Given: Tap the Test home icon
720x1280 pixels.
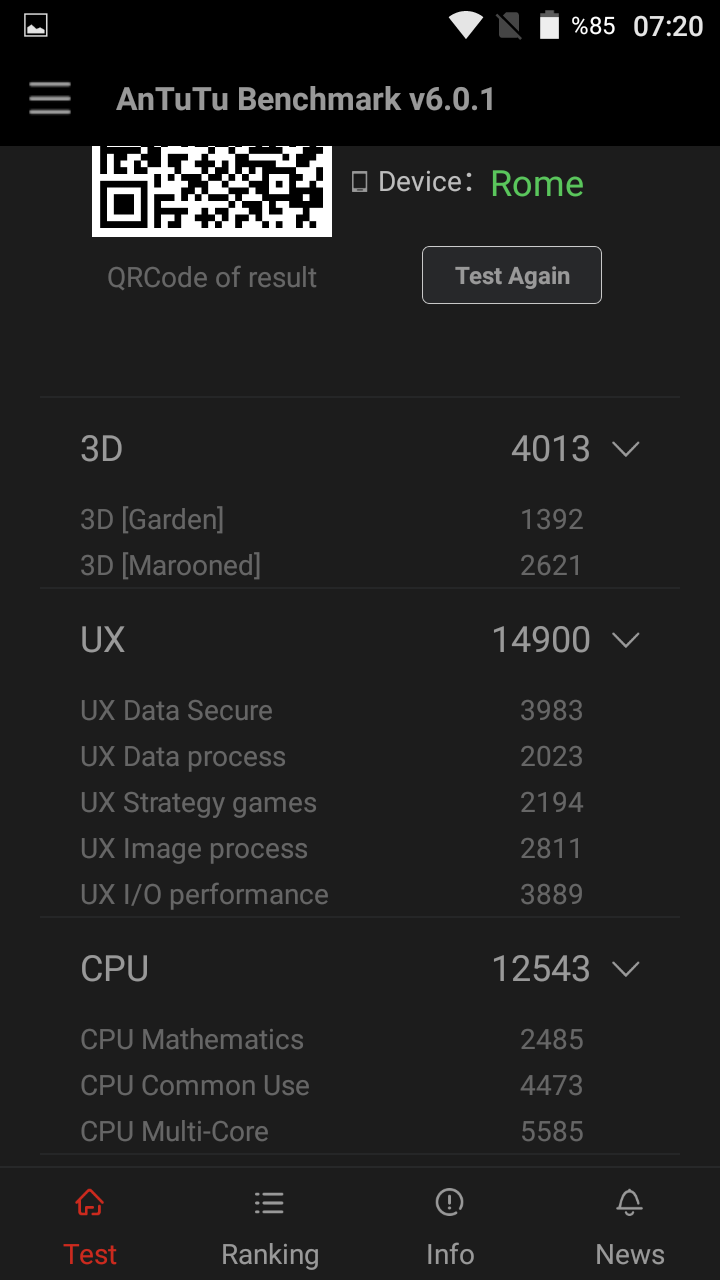Looking at the screenshot, I should [x=90, y=1202].
